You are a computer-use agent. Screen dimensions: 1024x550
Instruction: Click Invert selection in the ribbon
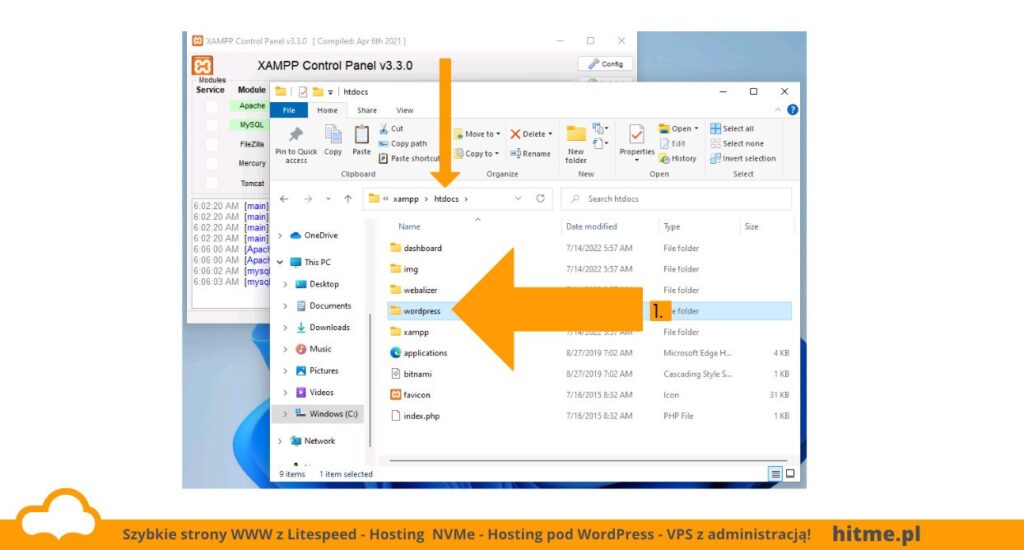click(x=743, y=159)
